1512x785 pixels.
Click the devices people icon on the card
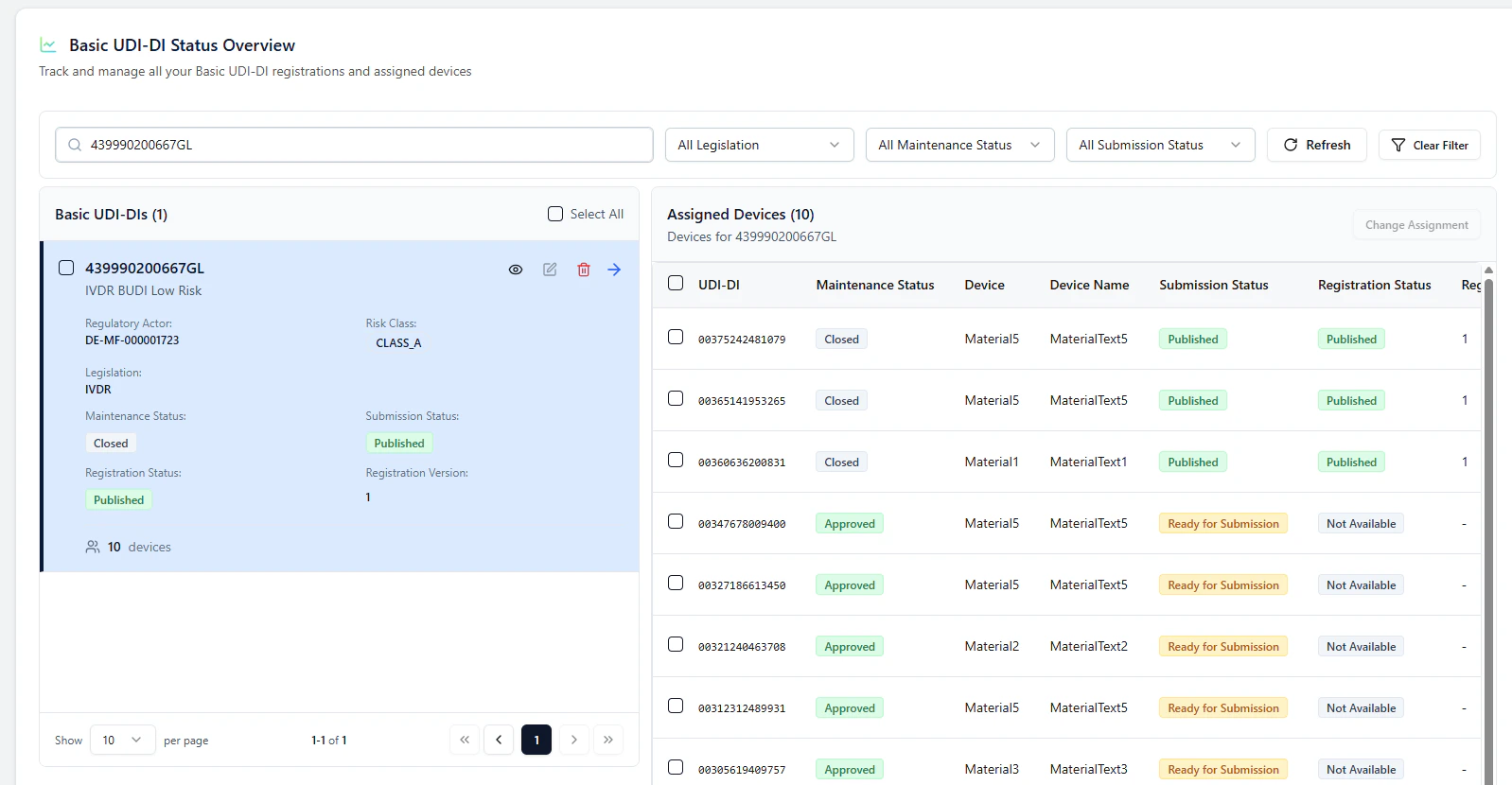click(93, 547)
